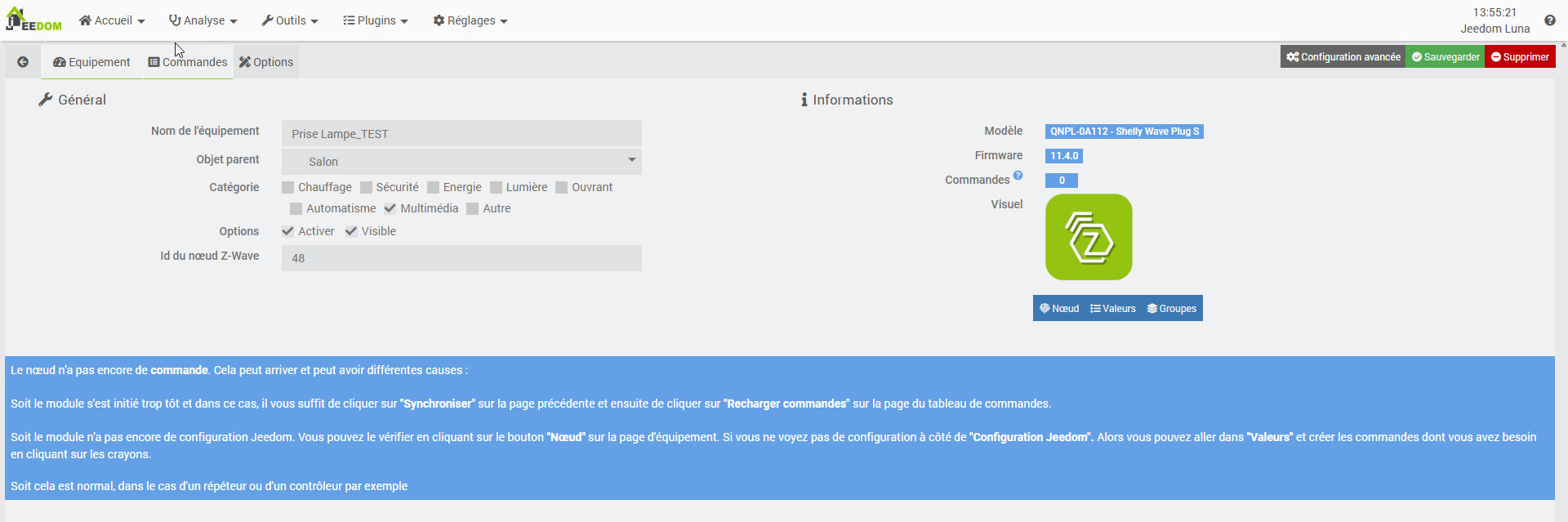Click the Commandes info tooltip icon
The height and width of the screenshot is (522, 1568).
pyautogui.click(x=1018, y=175)
